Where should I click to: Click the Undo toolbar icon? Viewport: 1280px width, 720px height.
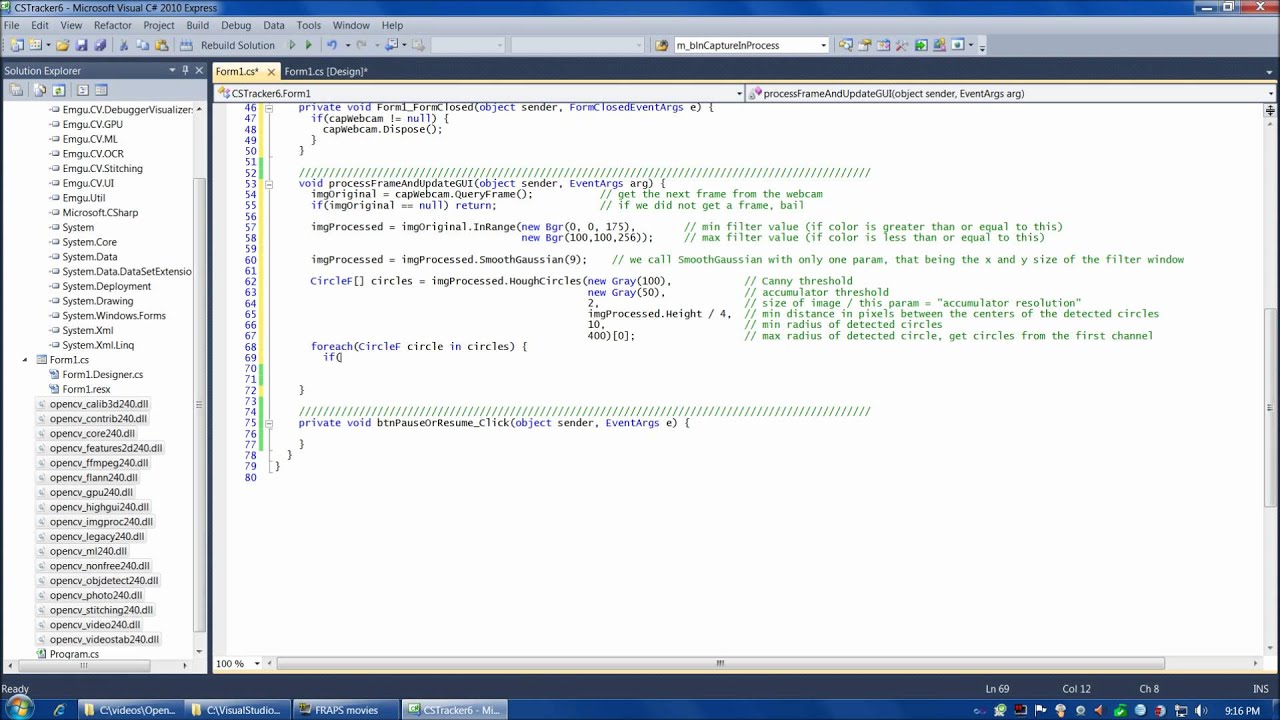pyautogui.click(x=332, y=45)
